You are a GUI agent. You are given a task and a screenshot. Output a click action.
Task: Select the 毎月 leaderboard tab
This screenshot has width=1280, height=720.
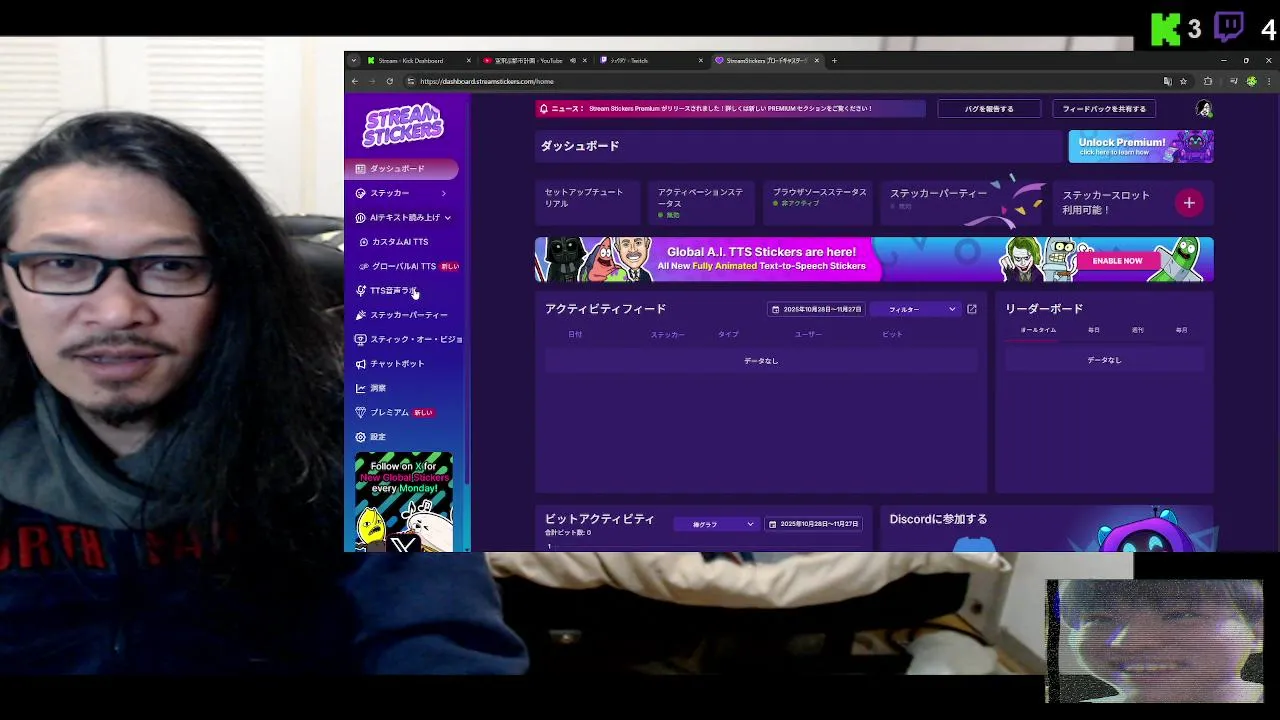coord(1182,330)
